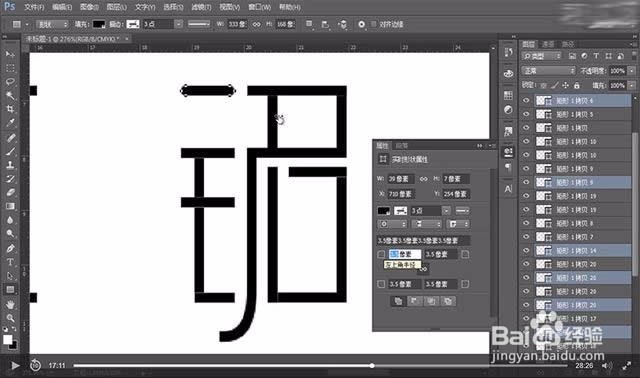Select the Path Selection arrow tool
The width and height of the screenshot is (640, 378).
tap(10, 276)
